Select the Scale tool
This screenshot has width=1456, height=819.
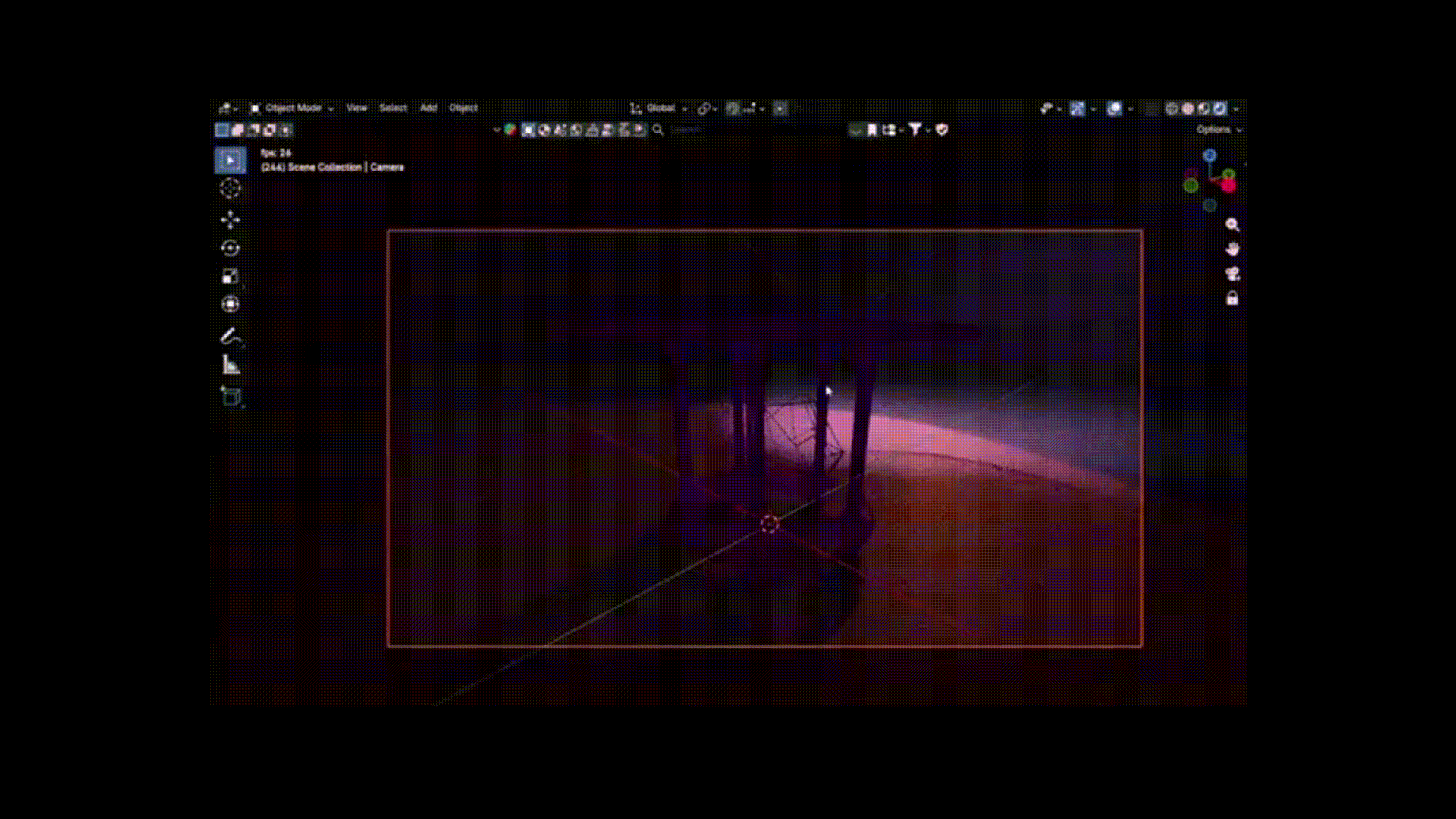(231, 276)
